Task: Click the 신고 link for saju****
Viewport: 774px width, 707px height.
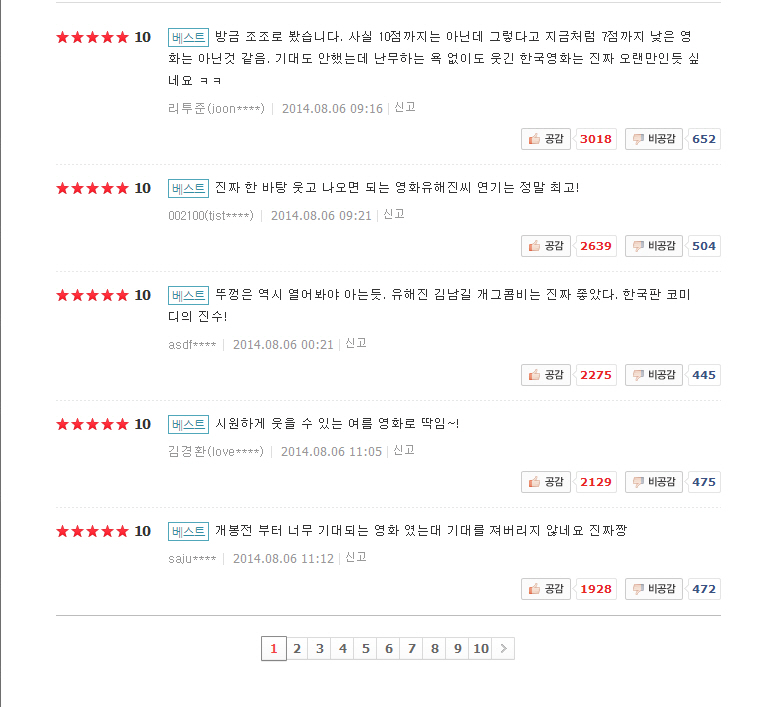Action: pyautogui.click(x=356, y=557)
